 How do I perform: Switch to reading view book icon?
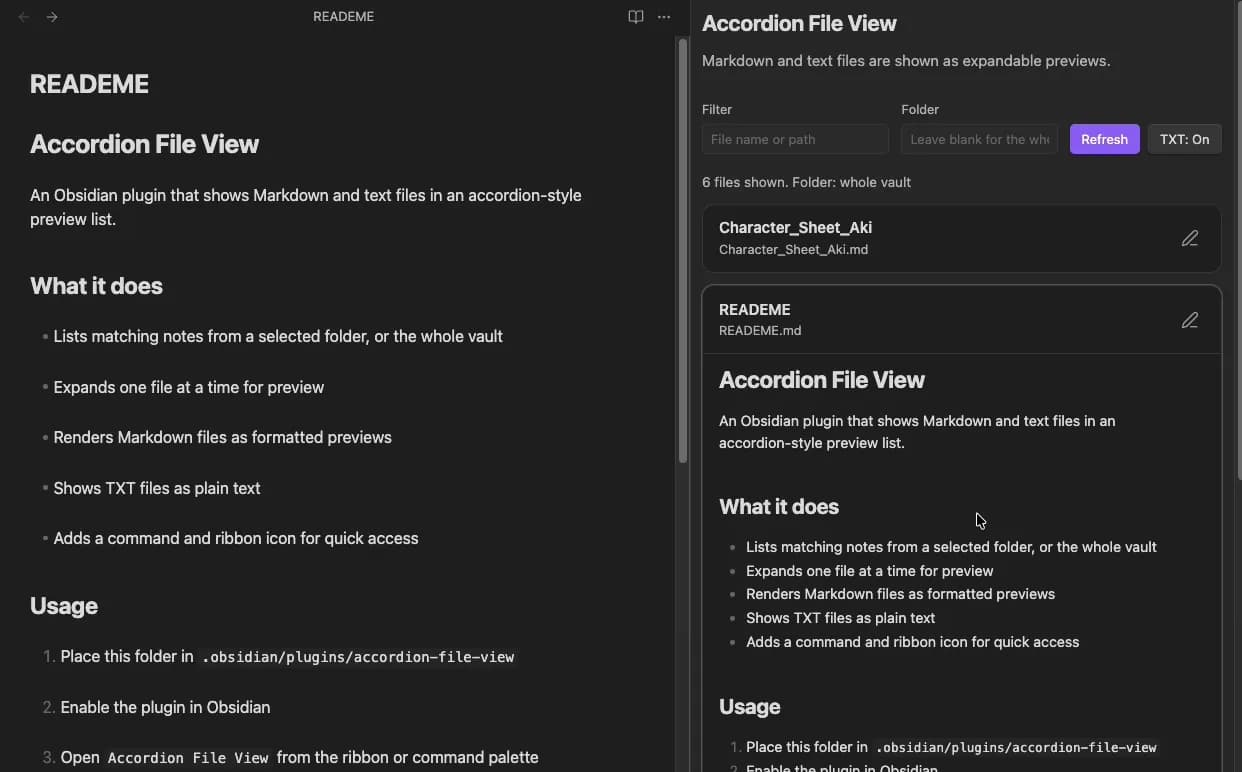pyautogui.click(x=636, y=17)
